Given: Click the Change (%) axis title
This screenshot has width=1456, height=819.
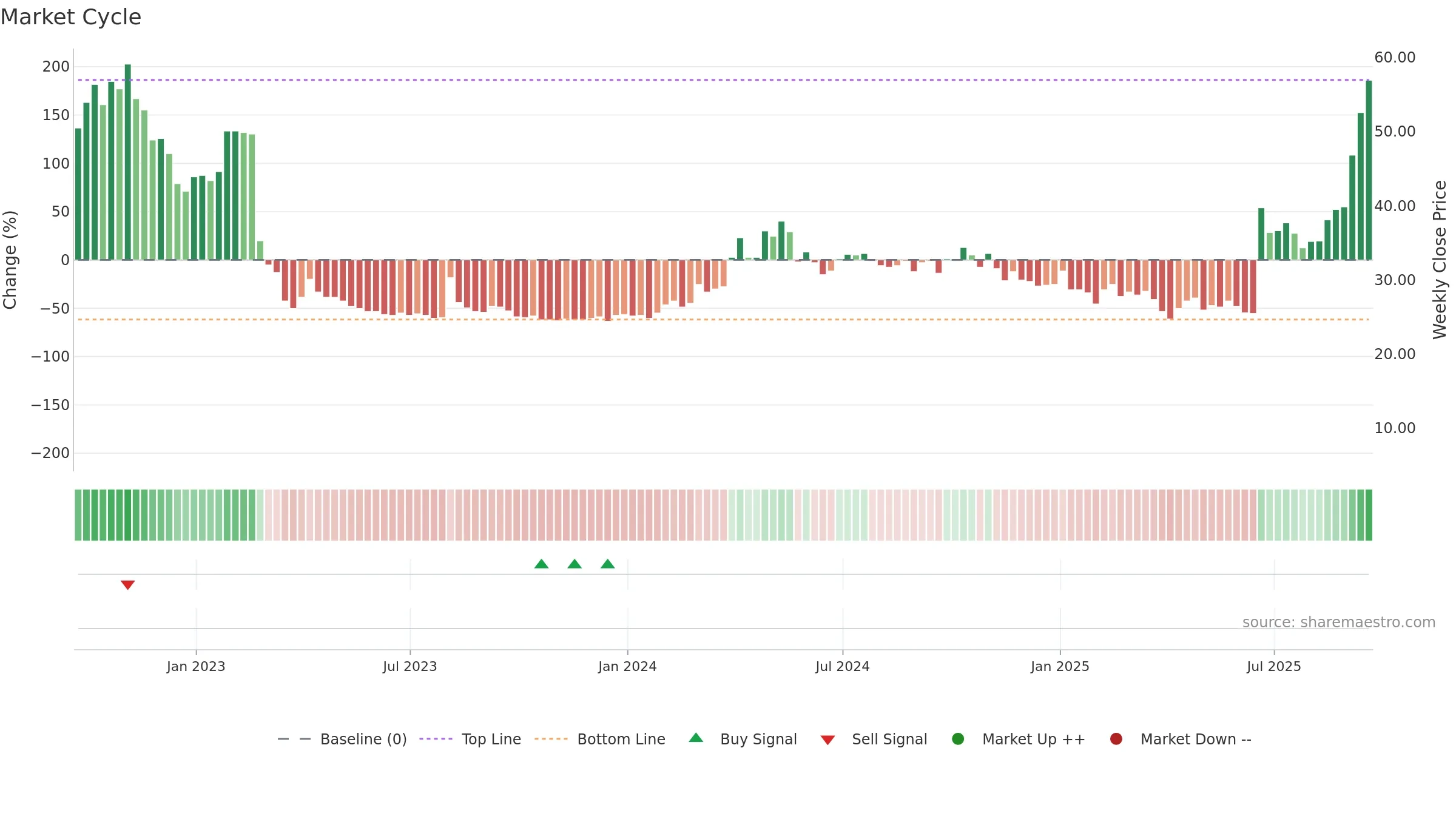Looking at the screenshot, I should (10, 260).
